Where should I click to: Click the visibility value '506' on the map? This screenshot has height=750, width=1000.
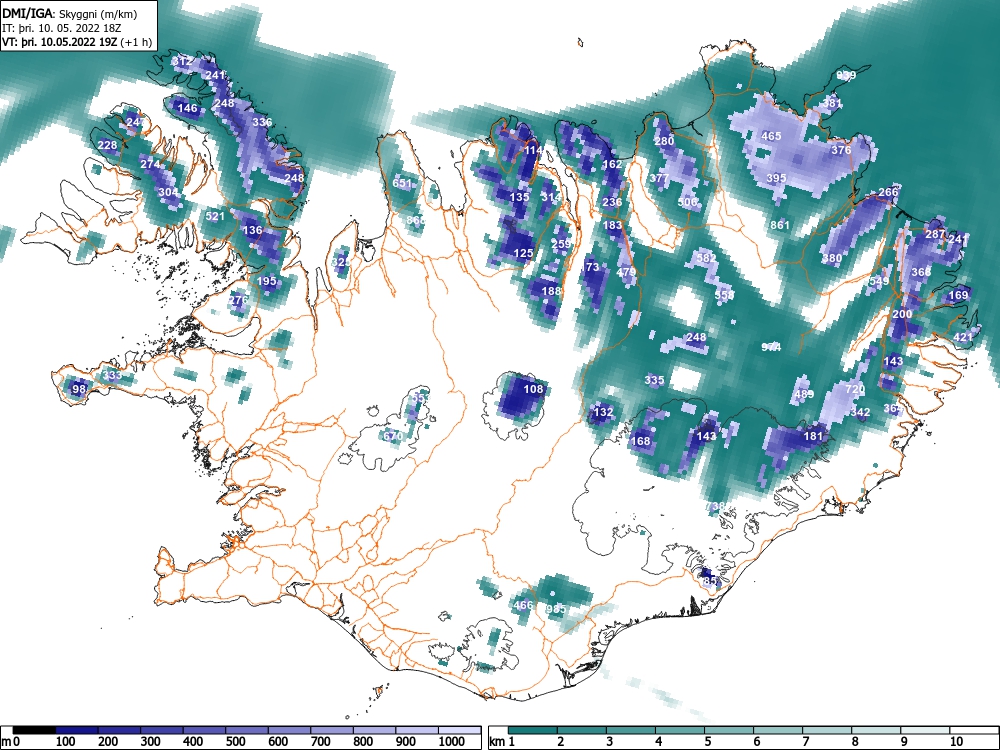click(x=688, y=202)
